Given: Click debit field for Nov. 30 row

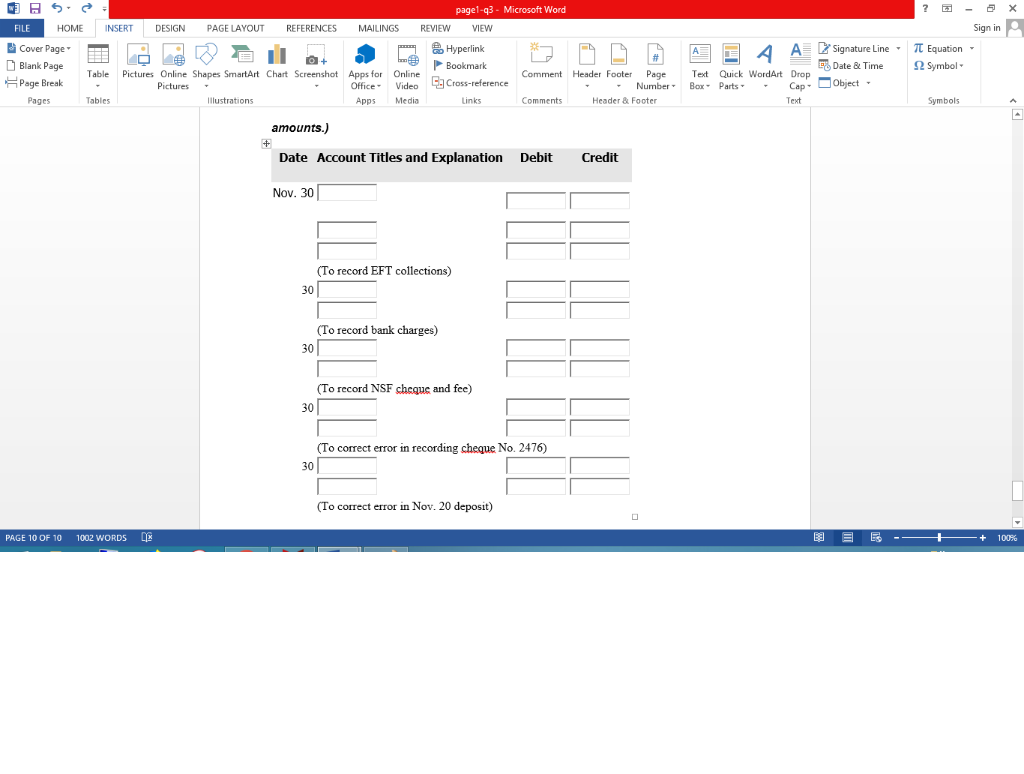Looking at the screenshot, I should tap(536, 201).
